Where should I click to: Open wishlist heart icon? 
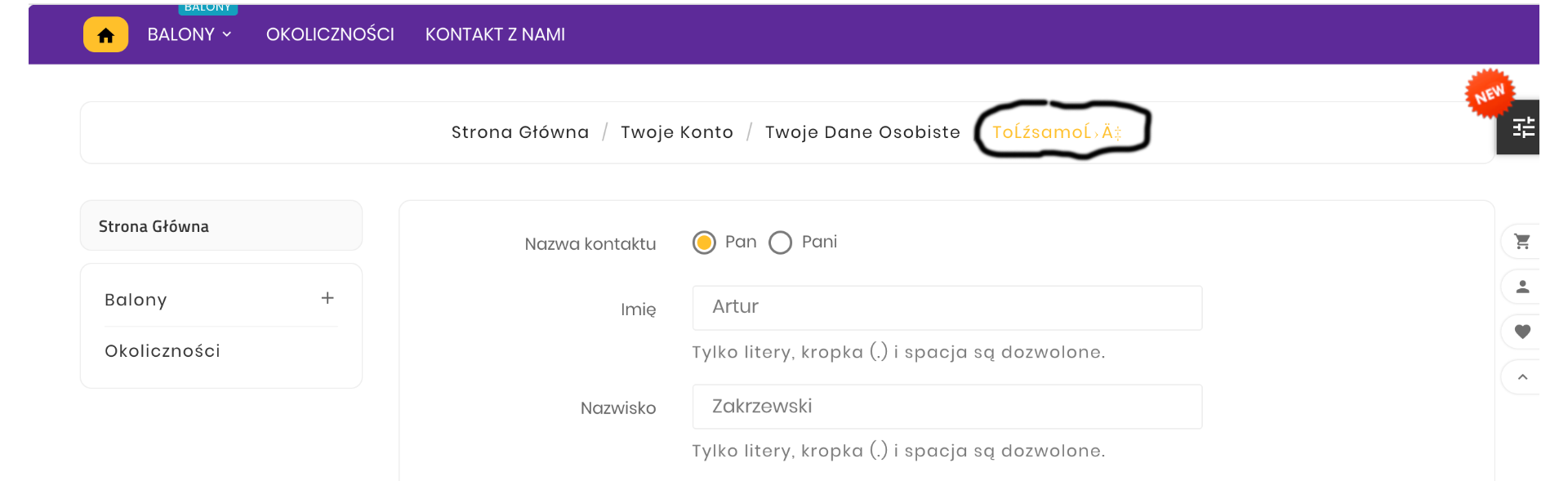tap(1521, 332)
